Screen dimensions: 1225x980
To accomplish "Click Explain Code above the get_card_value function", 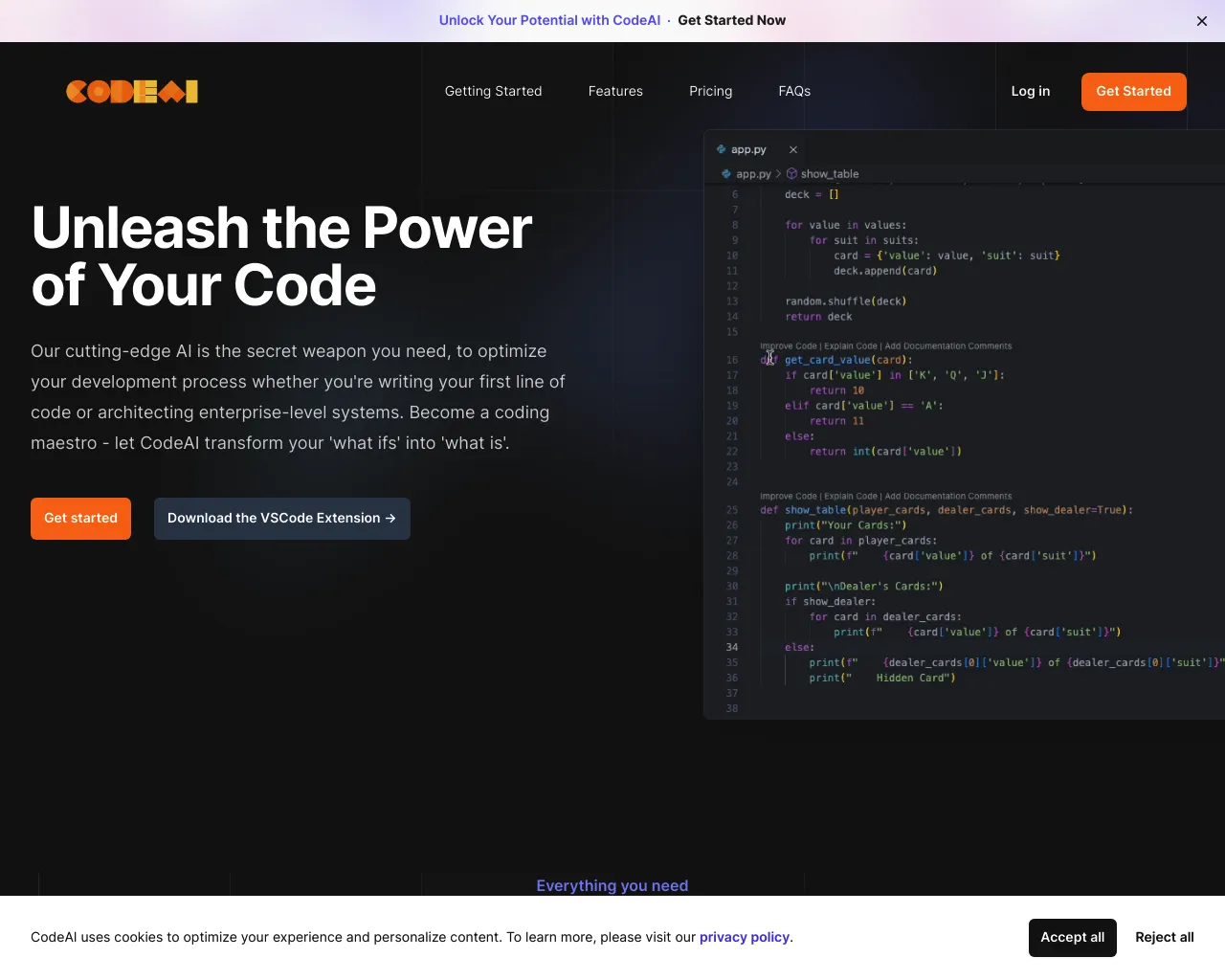I will [x=850, y=345].
